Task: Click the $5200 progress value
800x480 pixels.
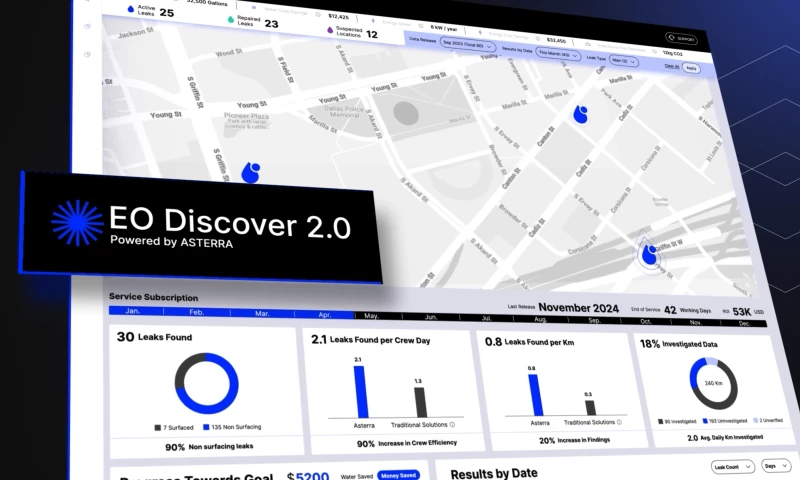Action: pos(308,476)
